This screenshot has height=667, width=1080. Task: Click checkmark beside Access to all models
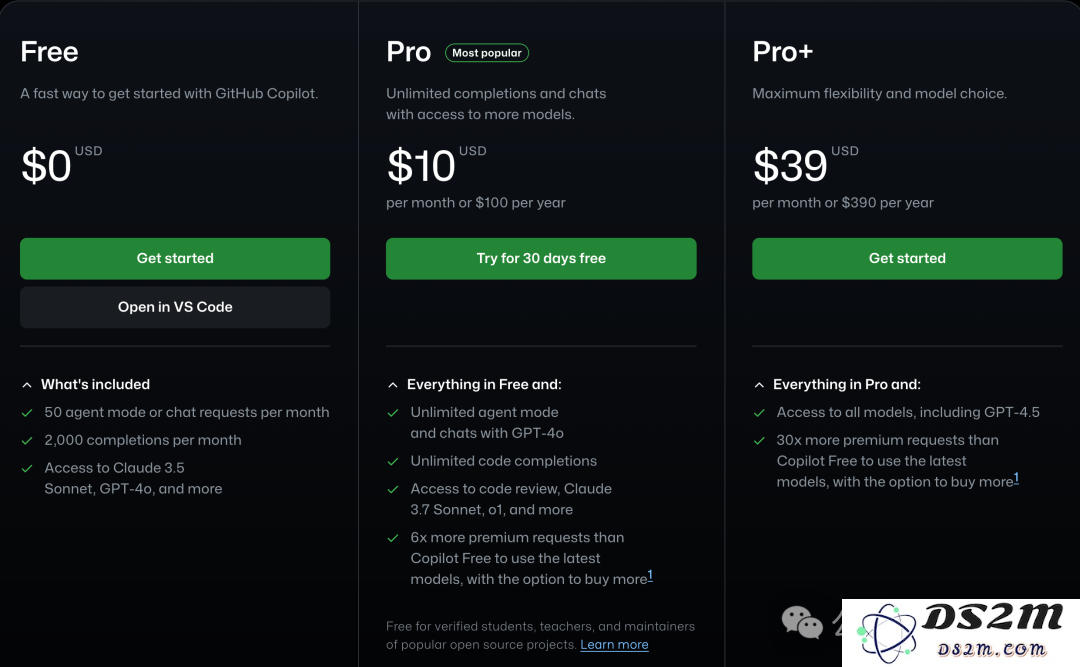click(759, 413)
